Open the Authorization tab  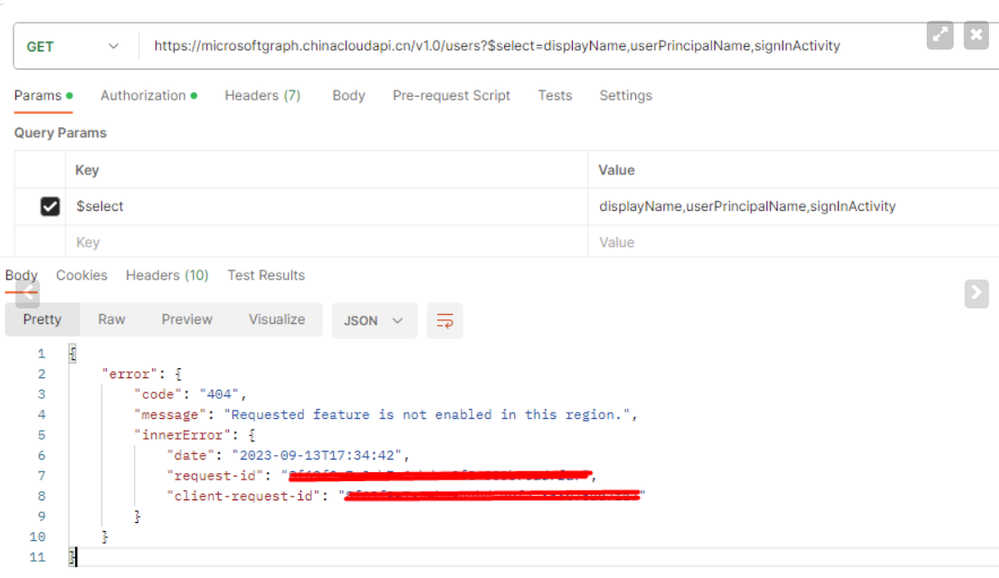point(148,96)
